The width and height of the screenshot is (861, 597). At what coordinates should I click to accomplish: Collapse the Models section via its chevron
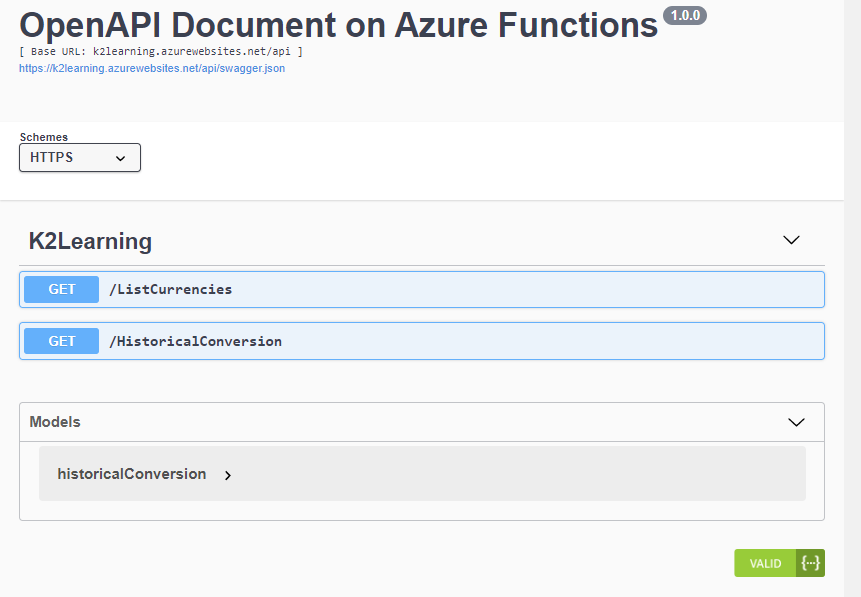pyautogui.click(x=796, y=422)
